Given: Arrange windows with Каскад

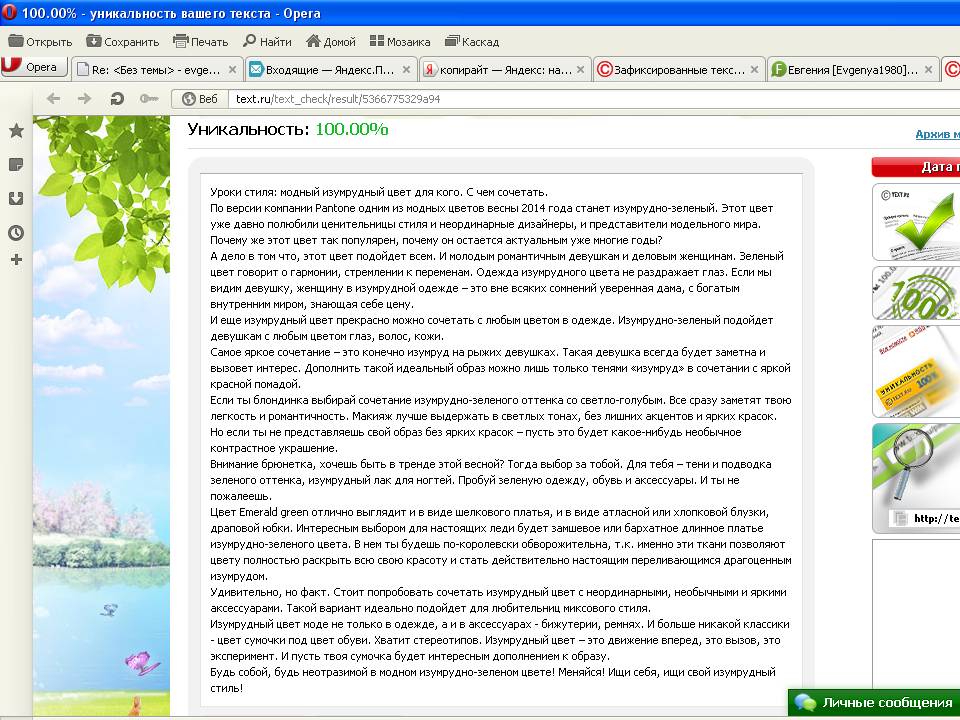Looking at the screenshot, I should click(472, 42).
